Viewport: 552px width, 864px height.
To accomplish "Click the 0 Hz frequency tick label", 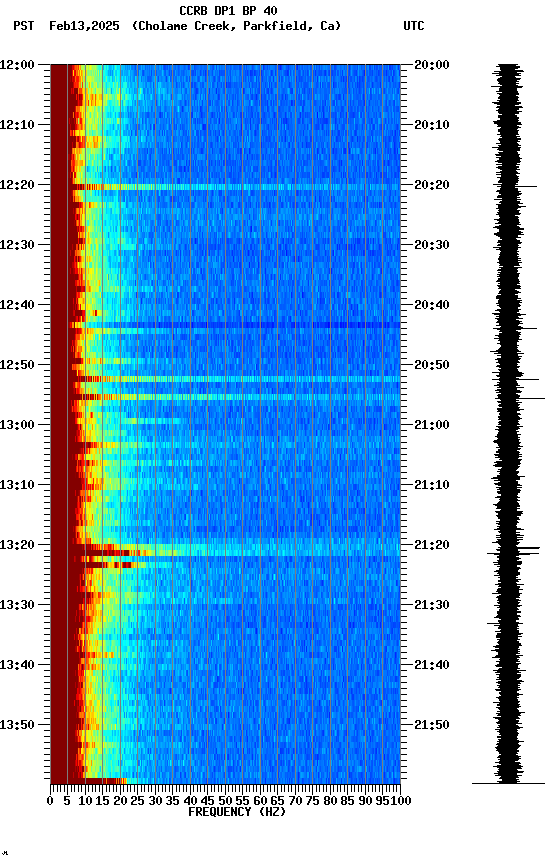I will click(50, 802).
